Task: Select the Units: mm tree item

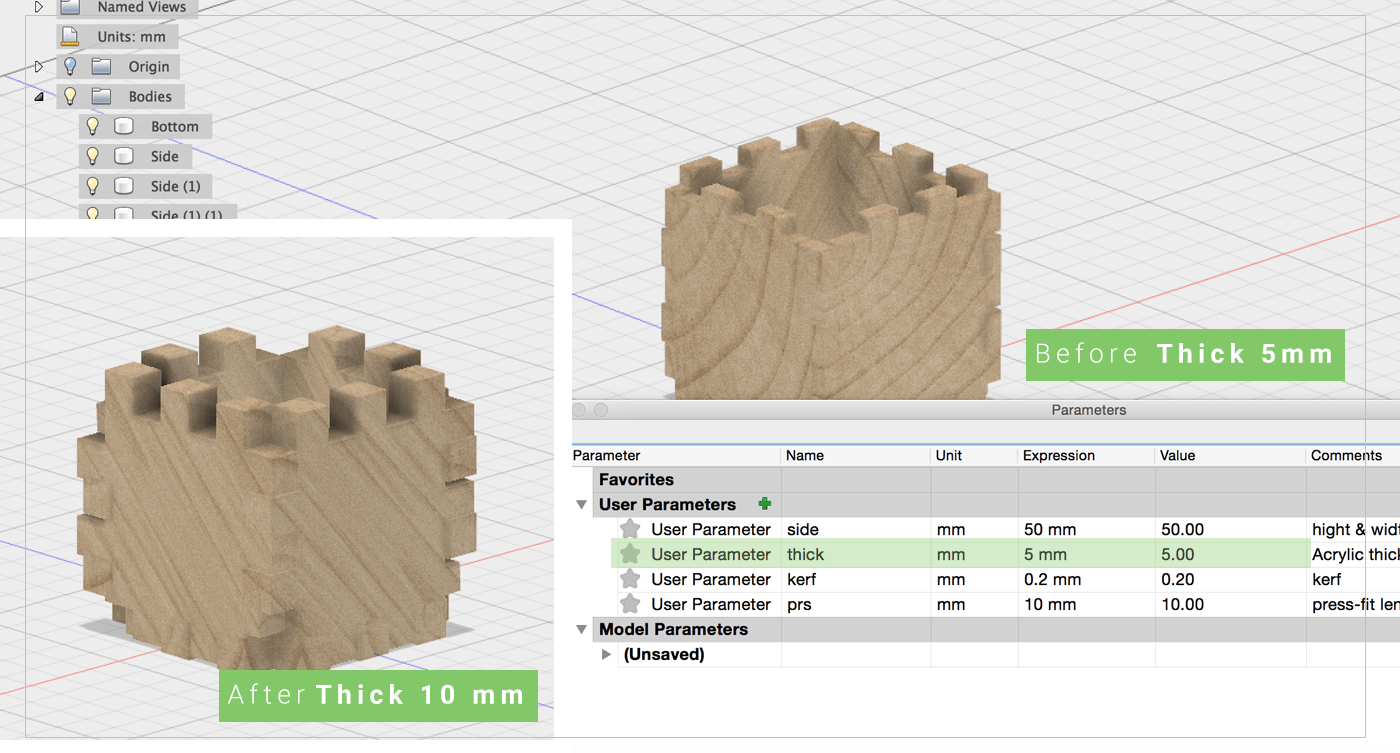Action: pyautogui.click(x=132, y=37)
